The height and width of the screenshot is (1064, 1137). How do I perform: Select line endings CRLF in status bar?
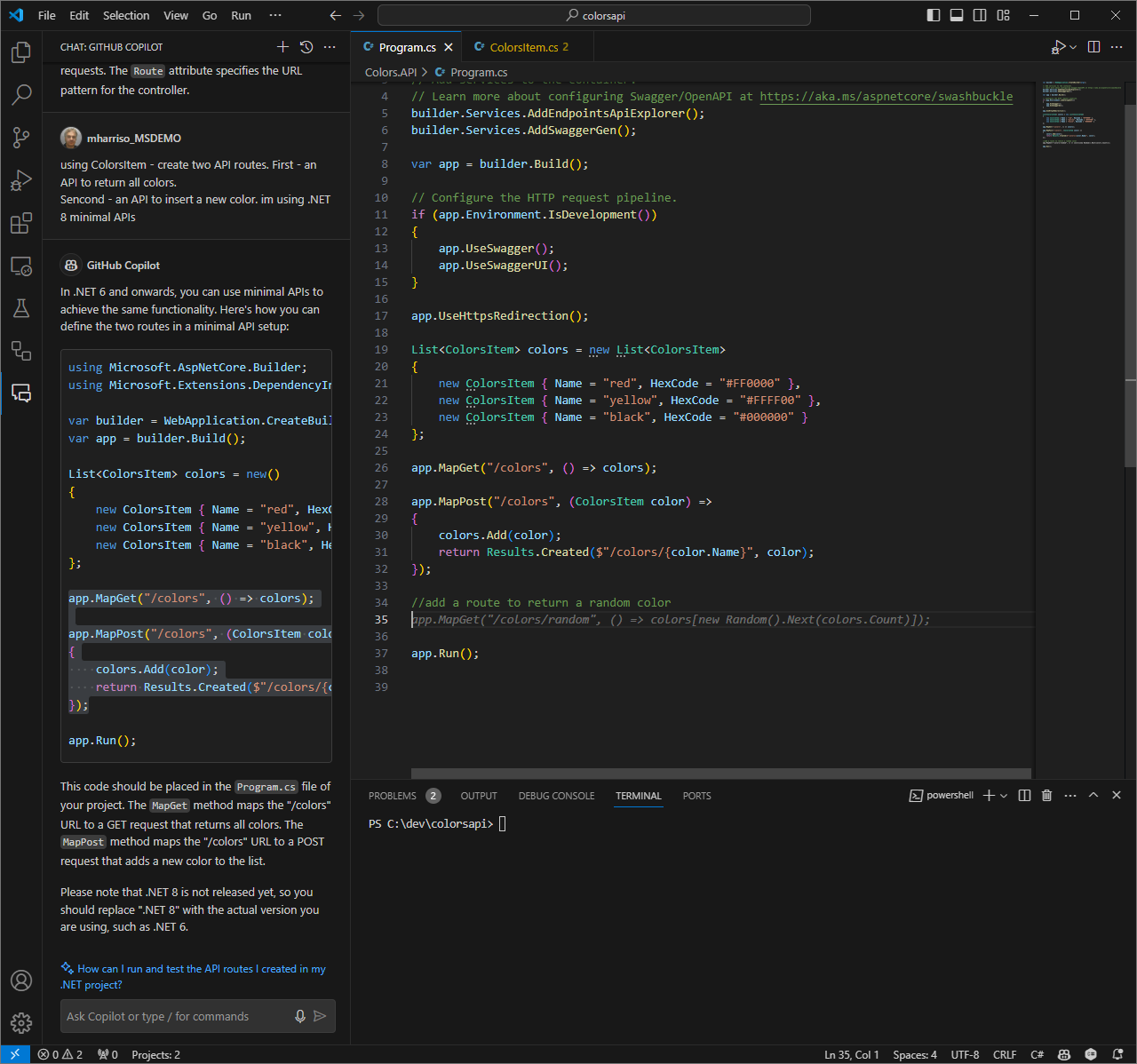click(x=1005, y=1054)
